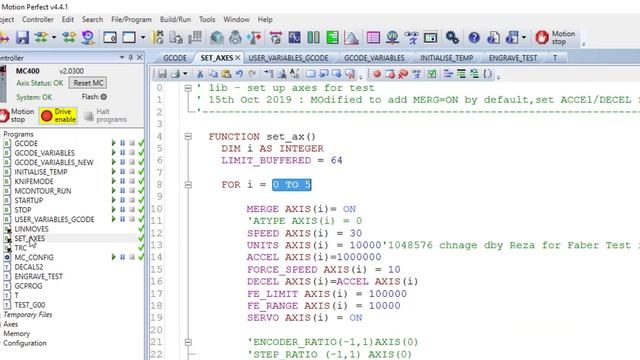This screenshot has width=640, height=360.
Task: Open the Tools menu
Action: point(207,19)
